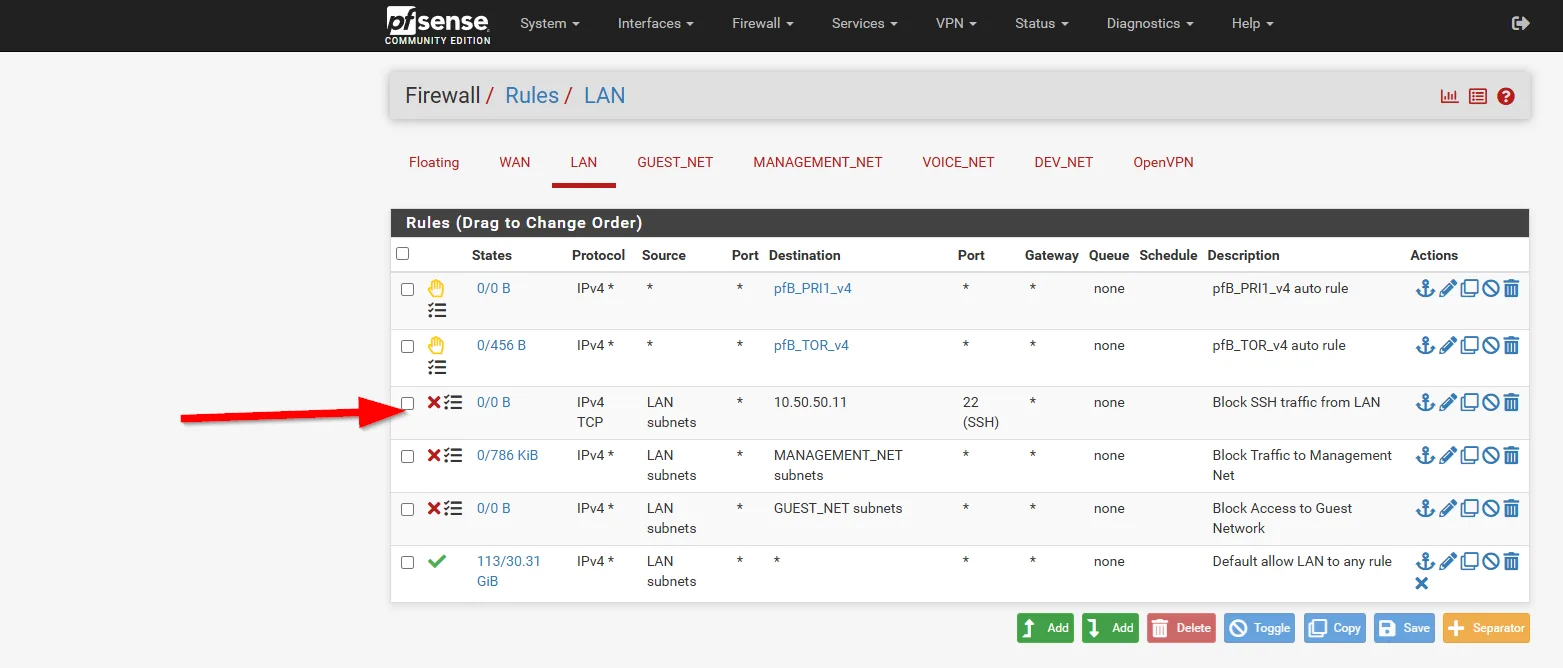
Task: Click the red help question mark icon
Action: coord(1506,96)
